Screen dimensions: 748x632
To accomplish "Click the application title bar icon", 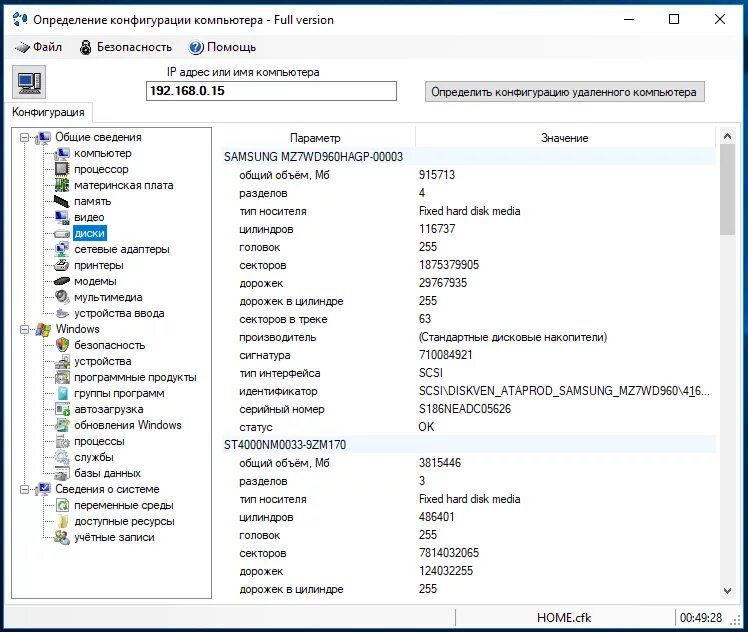I will 20,20.
